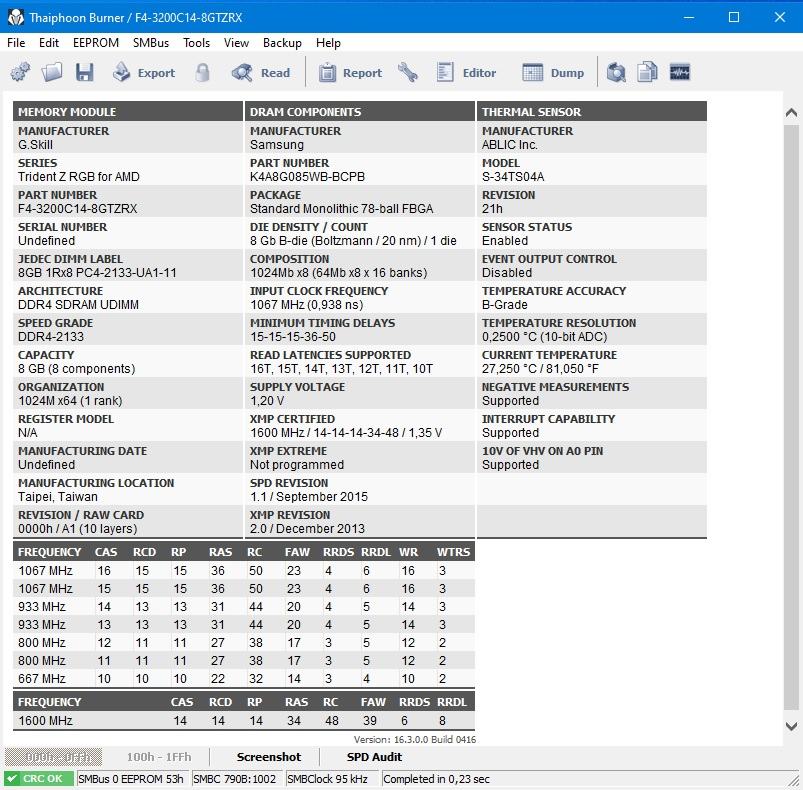Click the DRAM COMPONENTS section header
This screenshot has height=790, width=803.
coord(360,112)
